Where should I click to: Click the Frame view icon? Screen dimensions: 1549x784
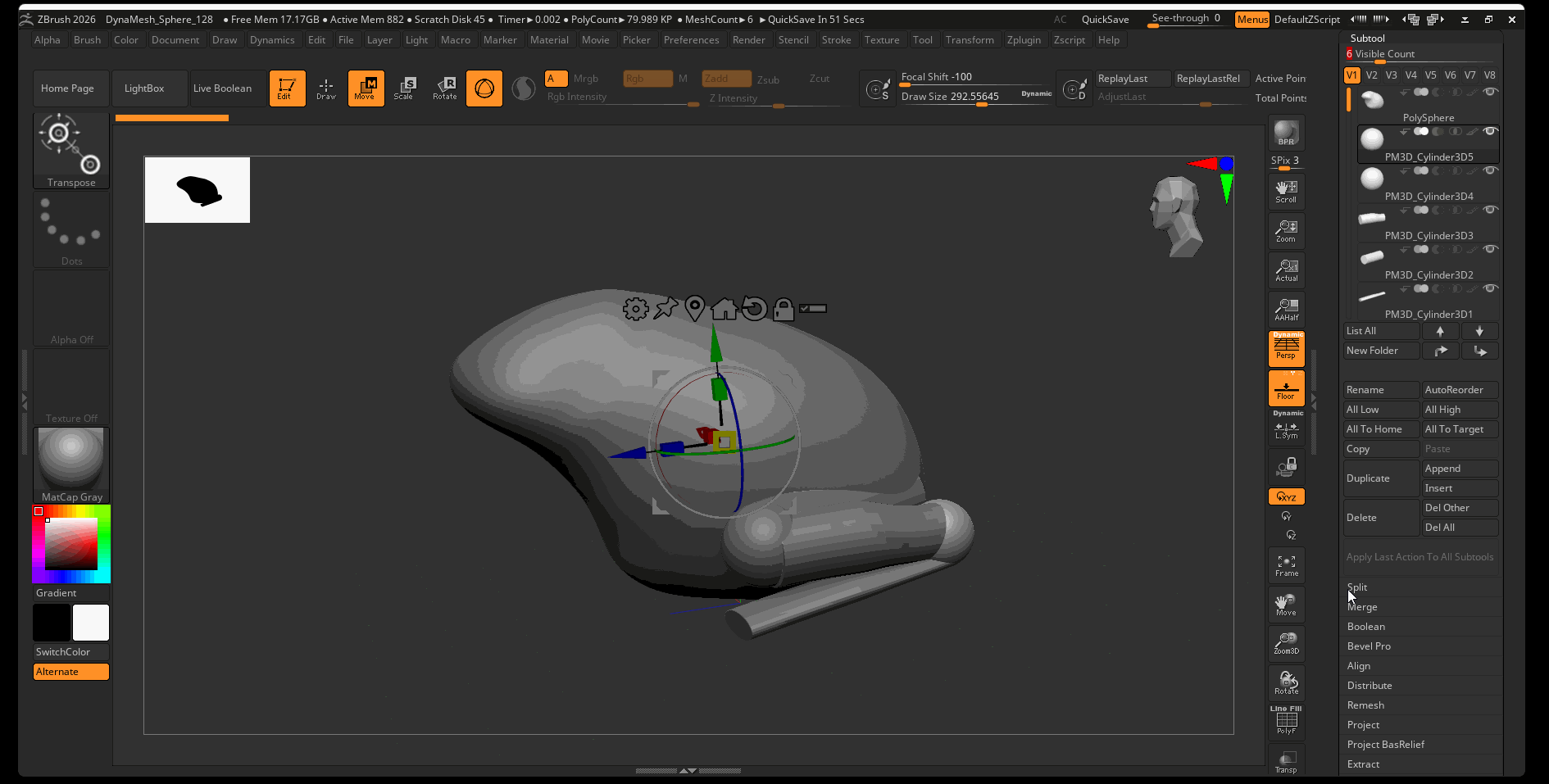[1286, 565]
